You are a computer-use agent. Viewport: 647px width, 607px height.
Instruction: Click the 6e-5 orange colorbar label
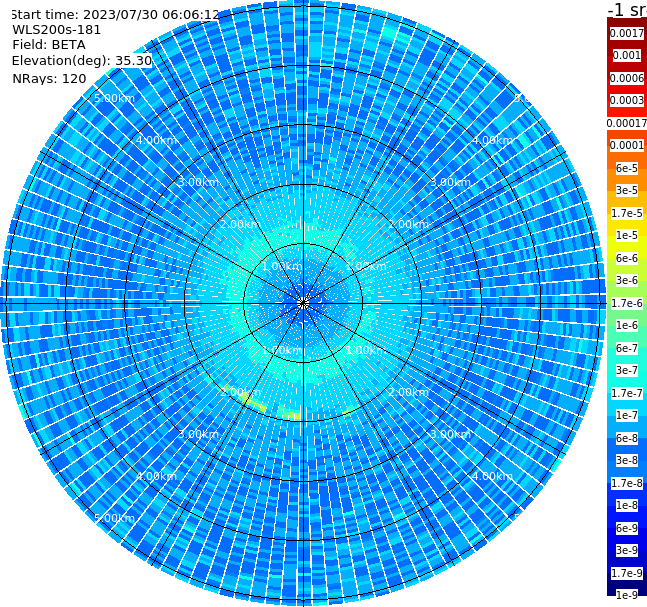click(627, 168)
